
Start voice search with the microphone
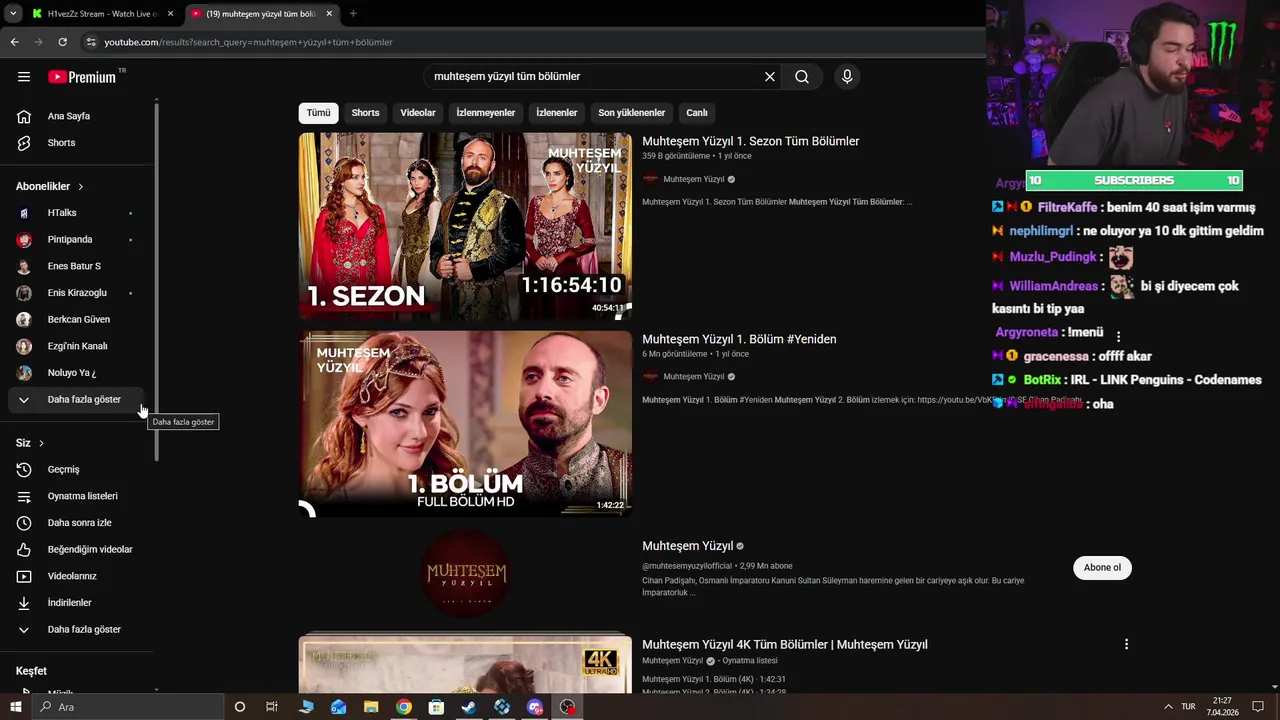click(847, 77)
